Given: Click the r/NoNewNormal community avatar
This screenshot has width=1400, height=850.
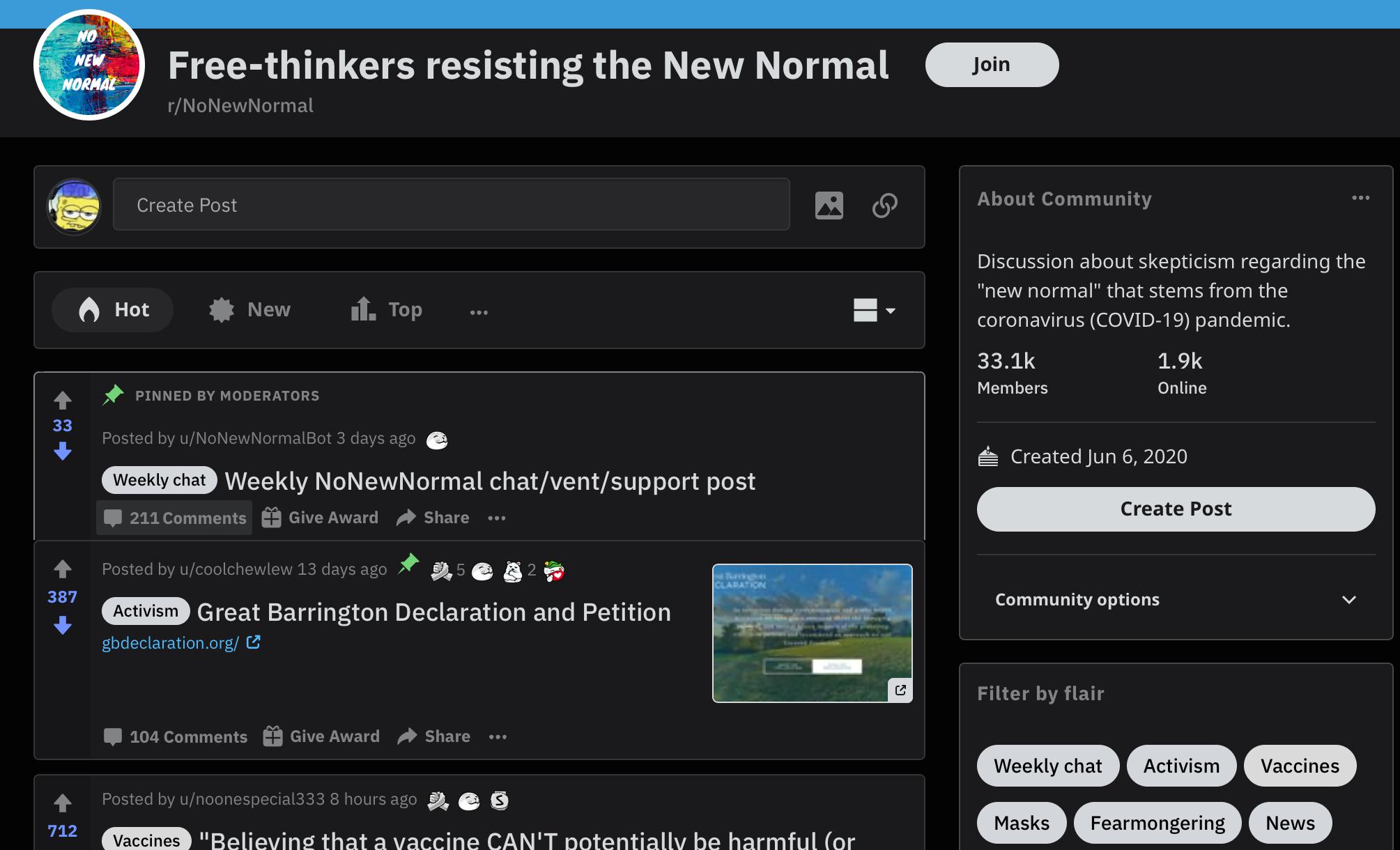Looking at the screenshot, I should point(89,65).
